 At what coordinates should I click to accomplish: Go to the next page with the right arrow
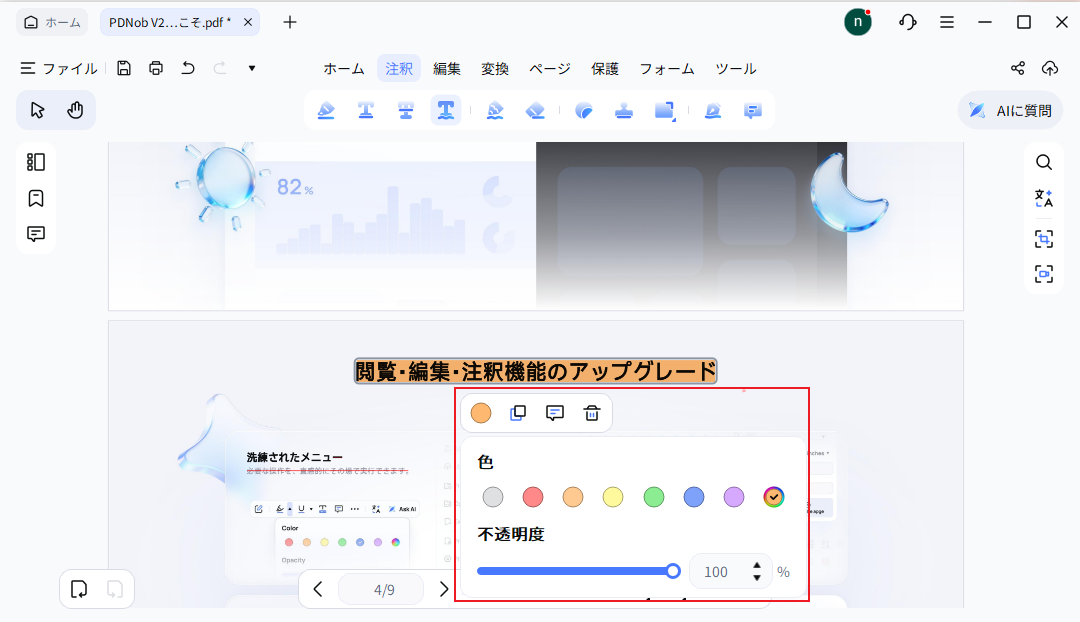click(444, 589)
